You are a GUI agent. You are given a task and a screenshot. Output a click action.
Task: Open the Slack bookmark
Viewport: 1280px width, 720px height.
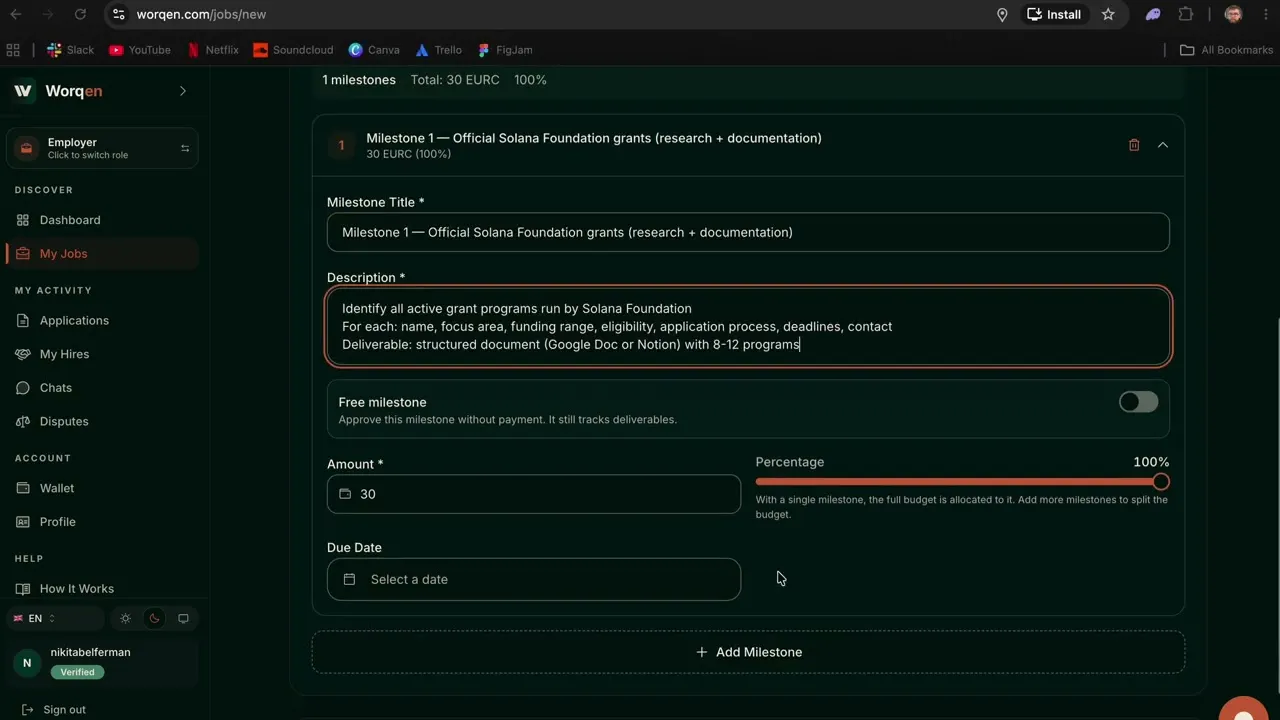pyautogui.click(x=70, y=50)
